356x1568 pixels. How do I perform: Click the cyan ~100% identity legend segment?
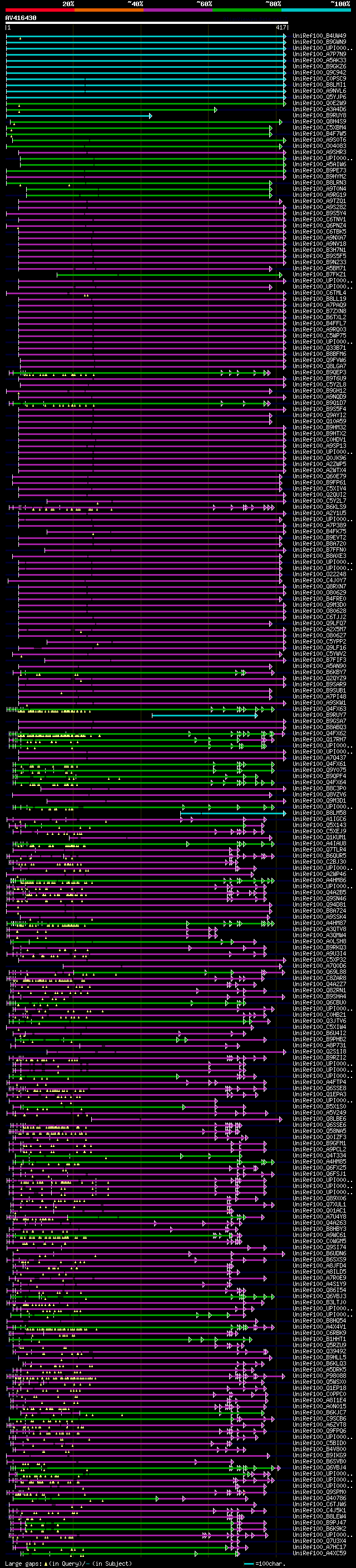coord(316,10)
